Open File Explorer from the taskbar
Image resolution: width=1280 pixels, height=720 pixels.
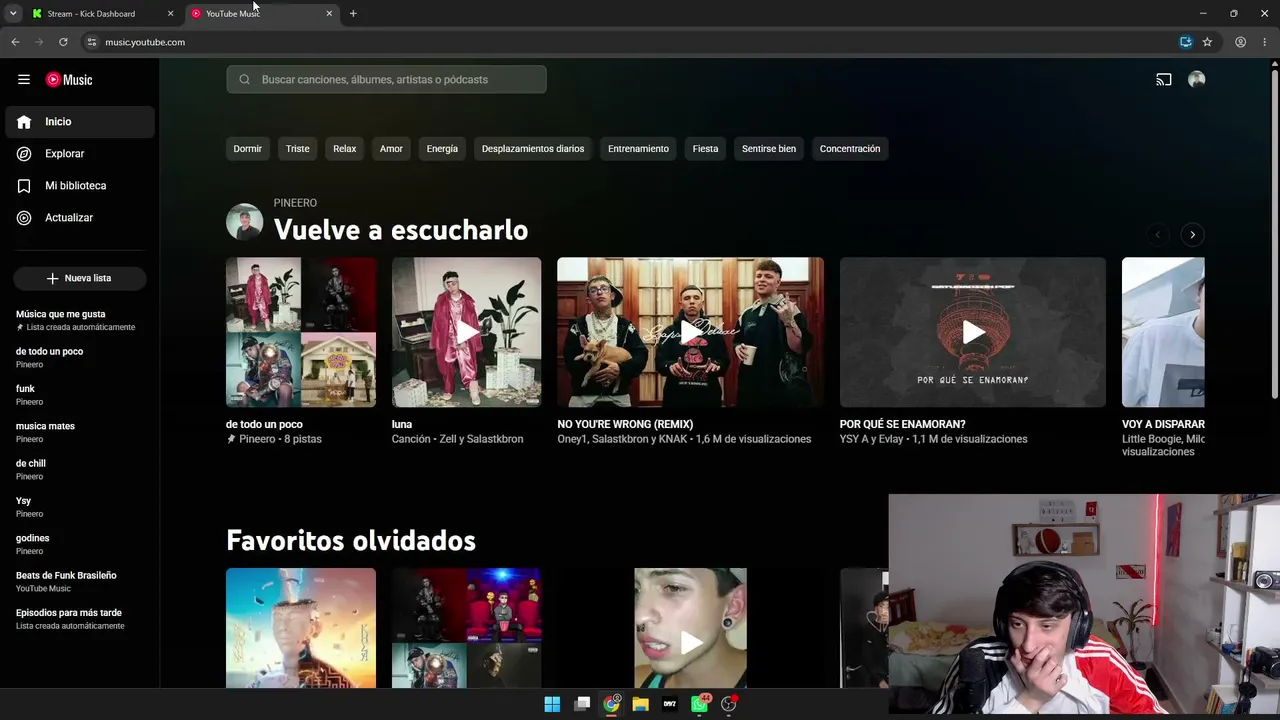(x=641, y=704)
